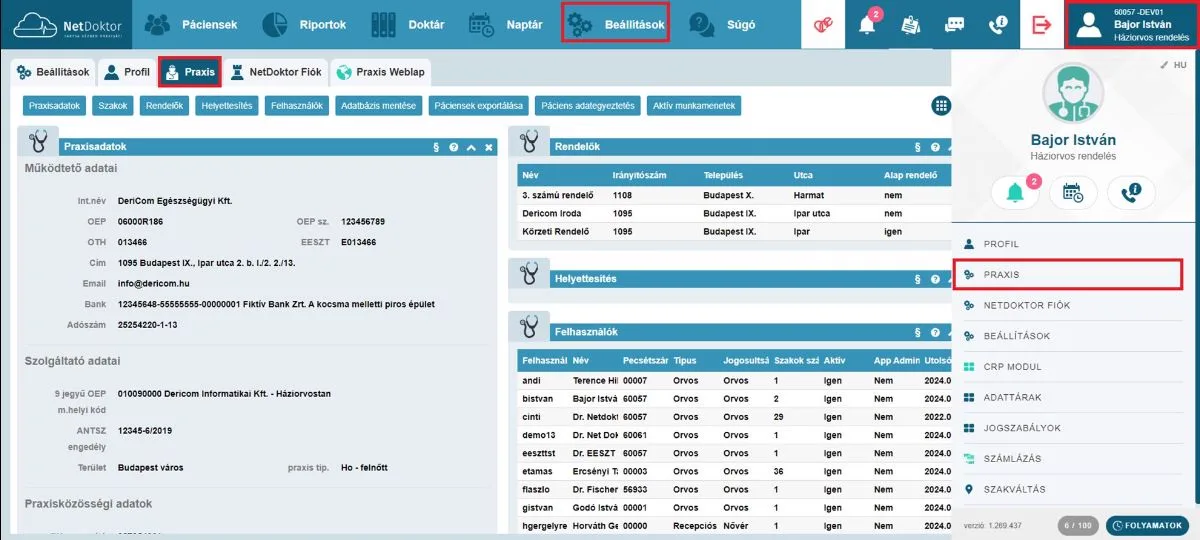Select the Körzeti Rendelő table row
Viewport: 1200px width, 540px height.
point(734,231)
